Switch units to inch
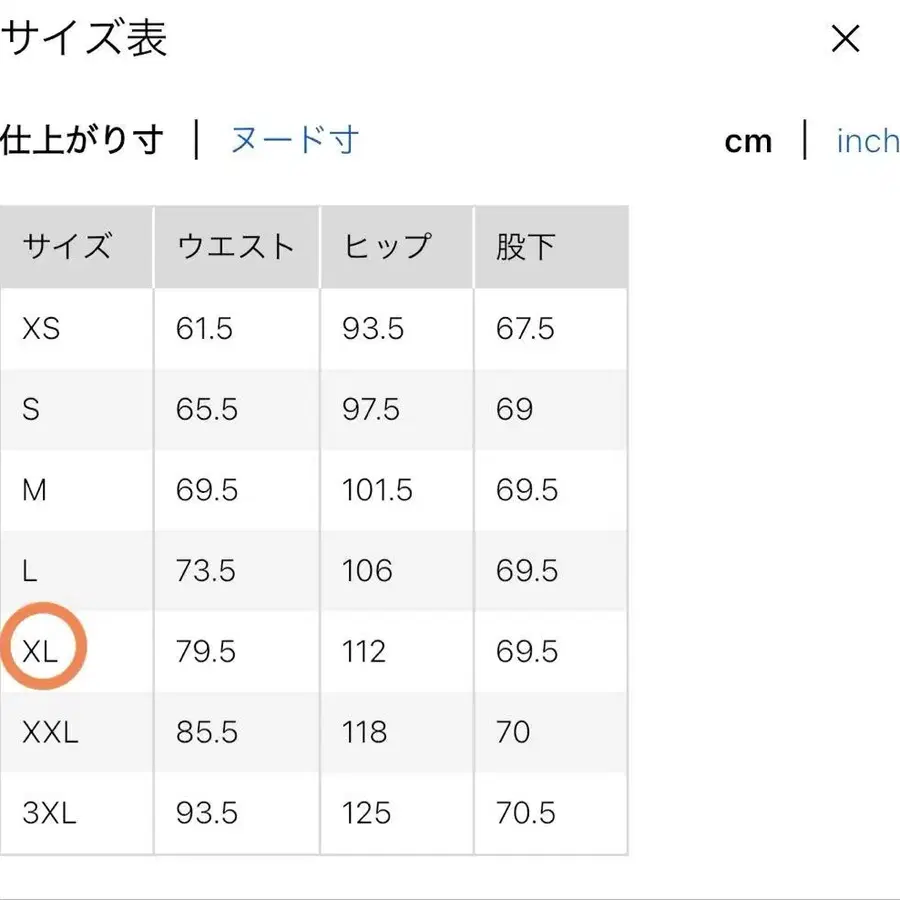Image resolution: width=900 pixels, height=900 pixels. pos(866,141)
